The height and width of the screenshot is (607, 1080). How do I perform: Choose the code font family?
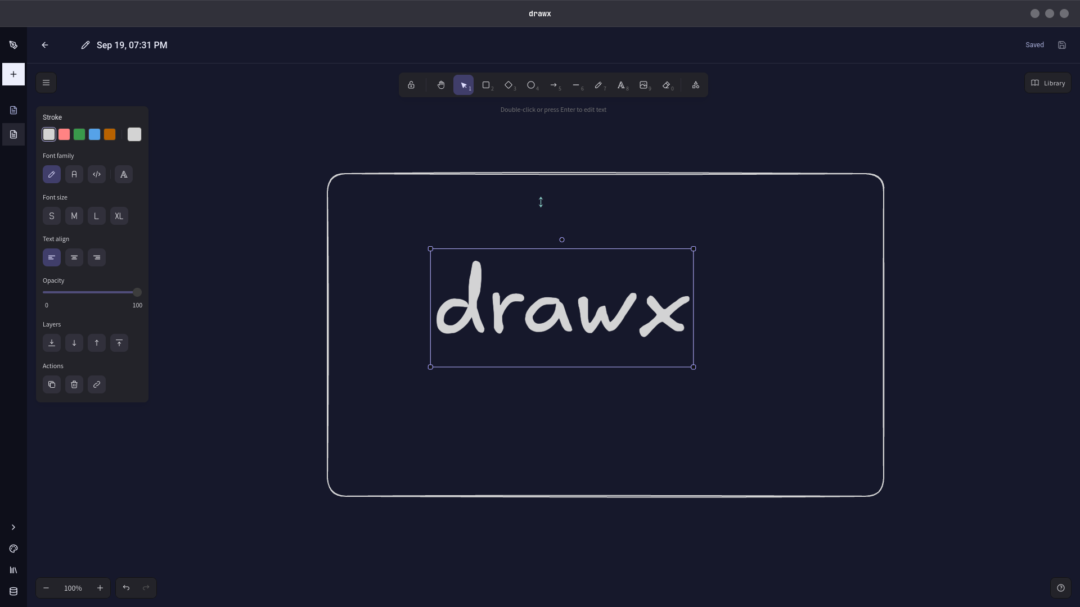[96, 174]
